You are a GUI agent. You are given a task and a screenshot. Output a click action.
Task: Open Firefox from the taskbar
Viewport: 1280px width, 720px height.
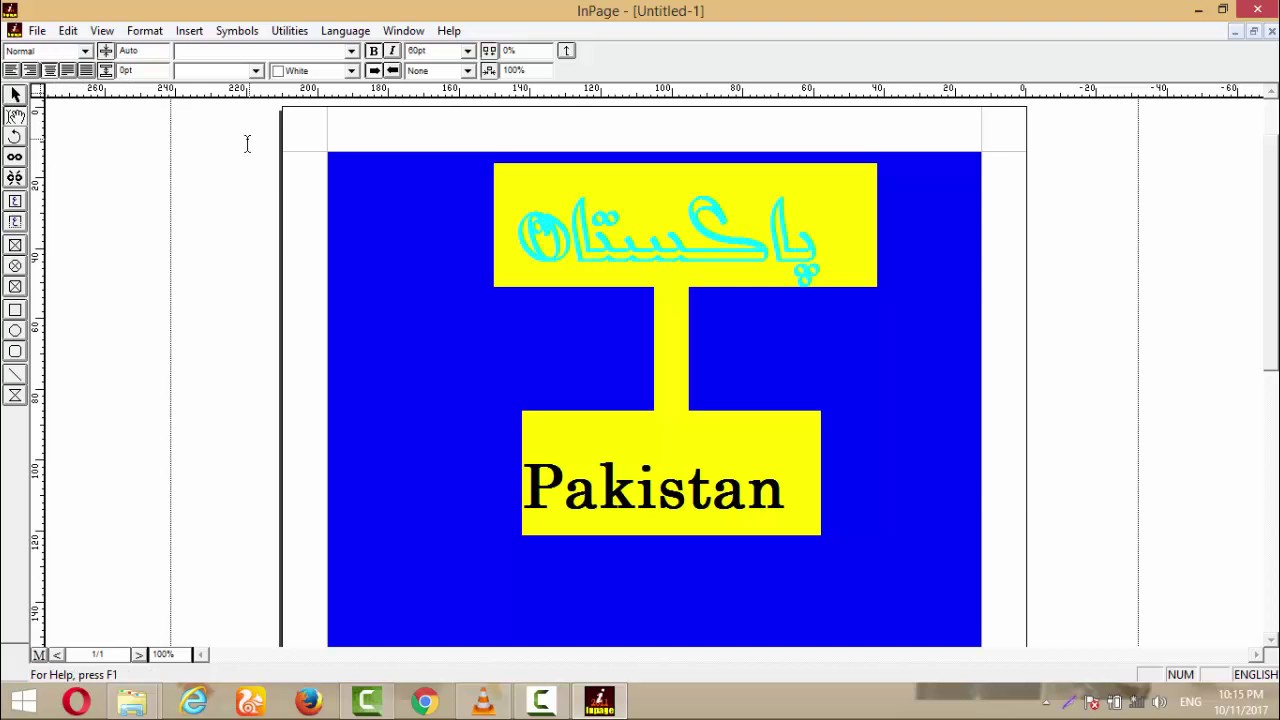(308, 701)
